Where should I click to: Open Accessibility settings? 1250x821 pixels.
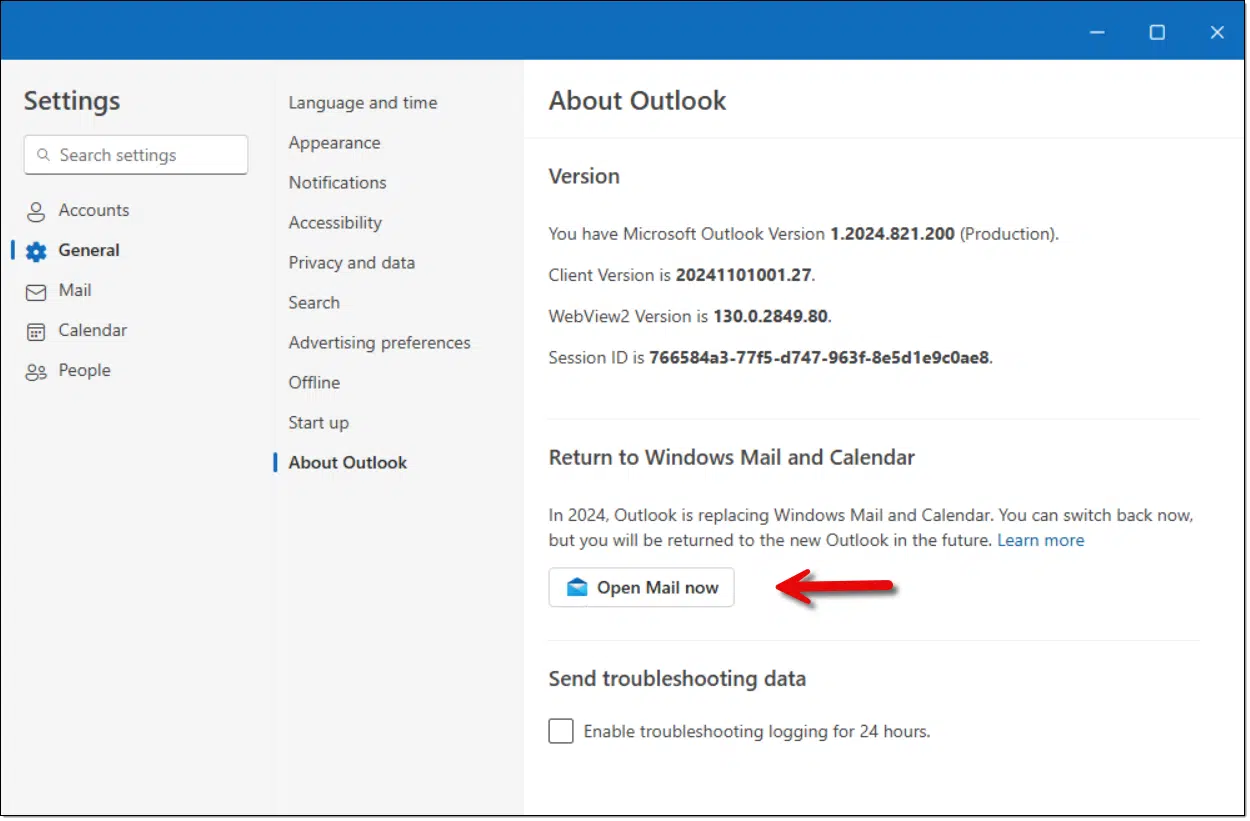tap(335, 222)
